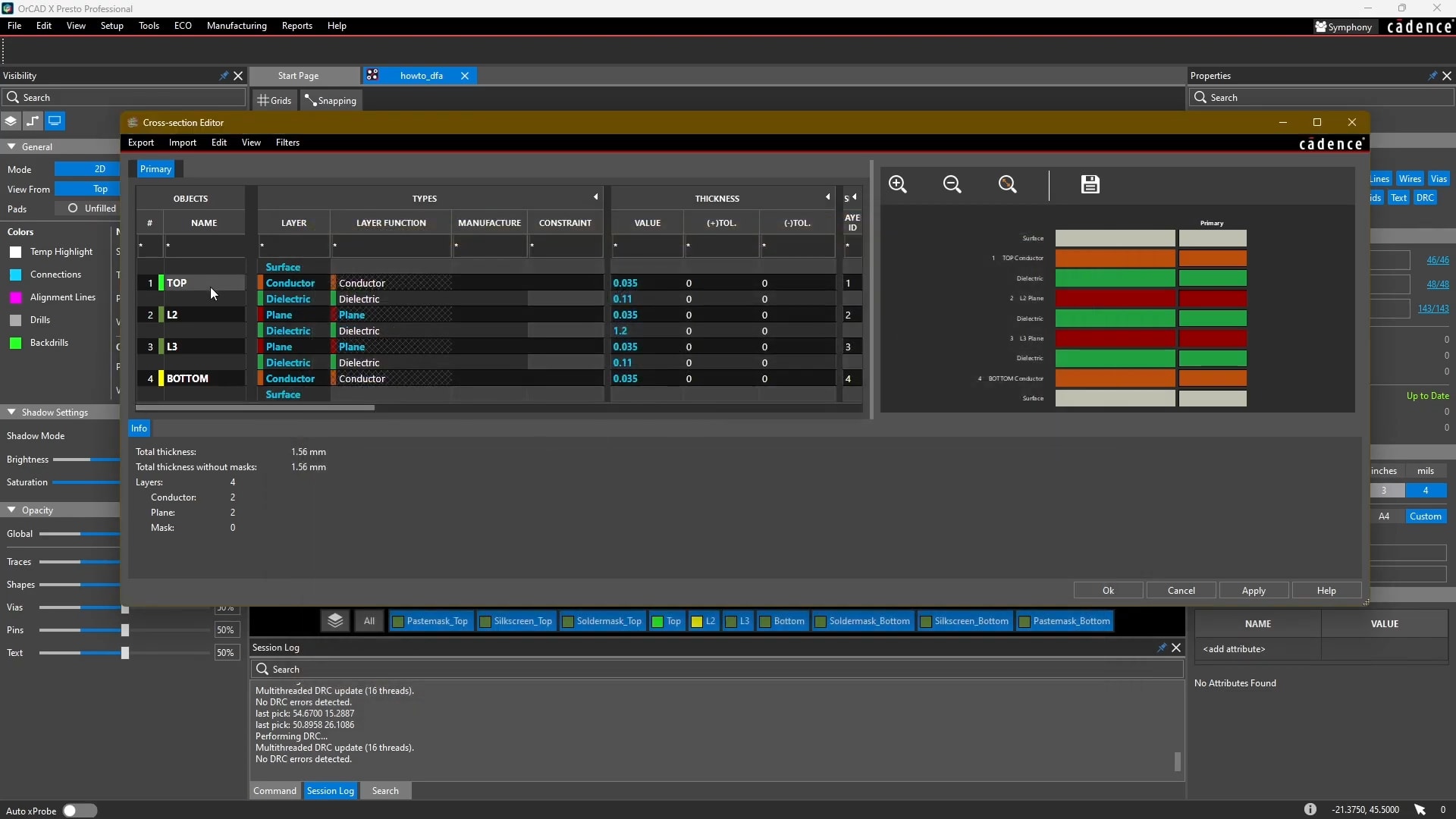
Task: Click the Help button
Action: [1326, 591]
